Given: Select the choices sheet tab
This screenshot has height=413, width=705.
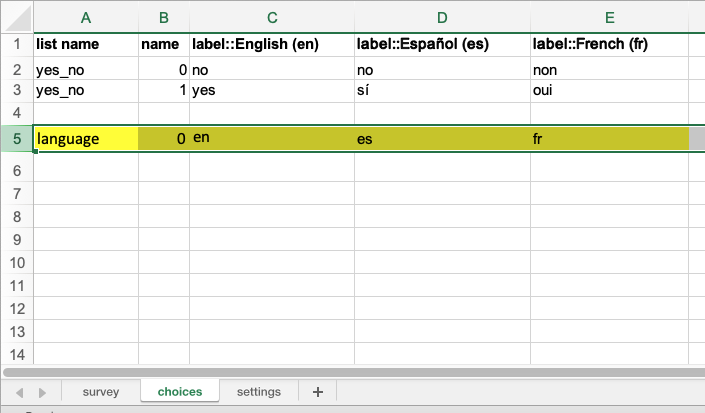Looking at the screenshot, I should pyautogui.click(x=180, y=391).
